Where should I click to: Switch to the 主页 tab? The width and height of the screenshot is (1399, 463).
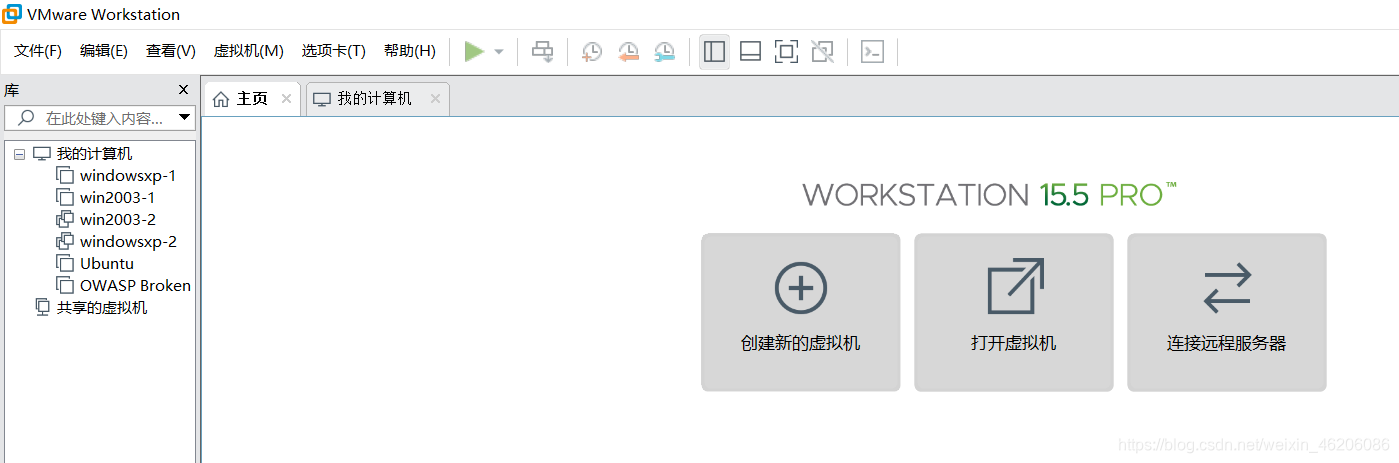click(x=252, y=99)
